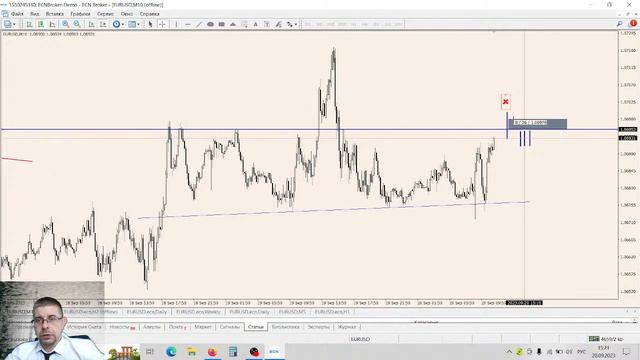640x360 pixels.
Task: Select the text label tool
Action: click(x=267, y=24)
